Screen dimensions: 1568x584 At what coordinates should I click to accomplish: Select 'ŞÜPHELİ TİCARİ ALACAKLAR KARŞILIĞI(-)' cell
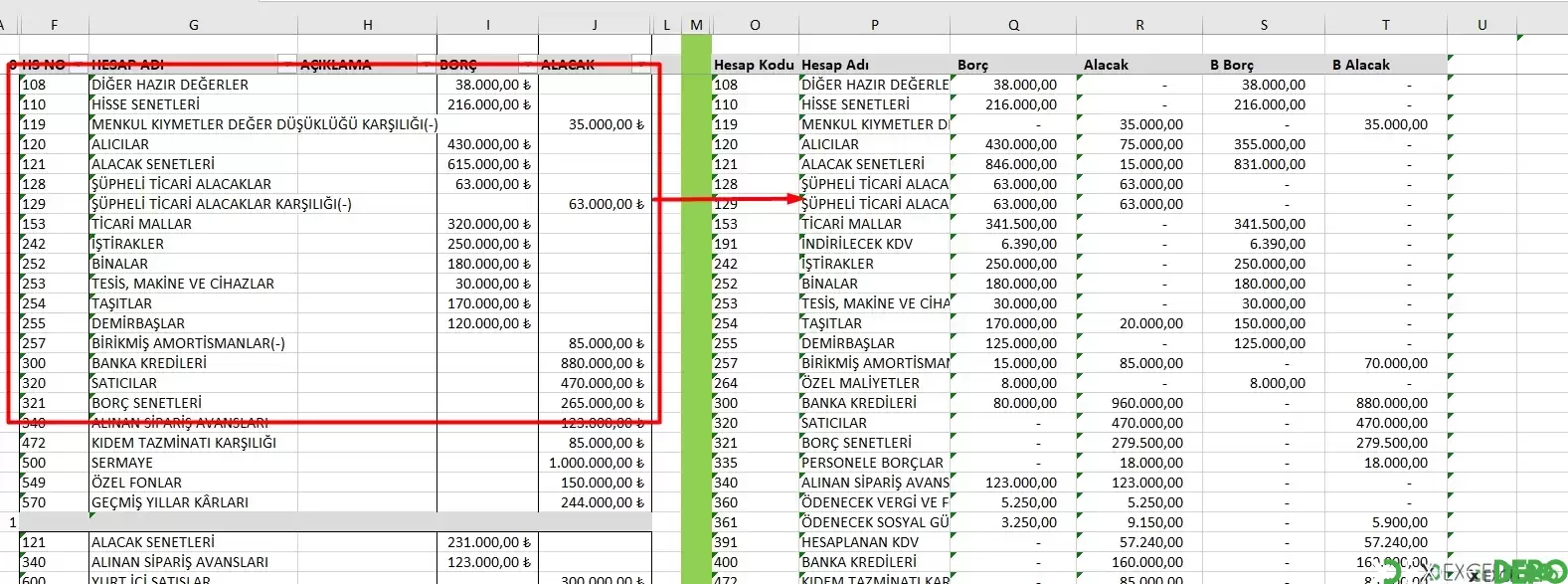click(x=222, y=204)
